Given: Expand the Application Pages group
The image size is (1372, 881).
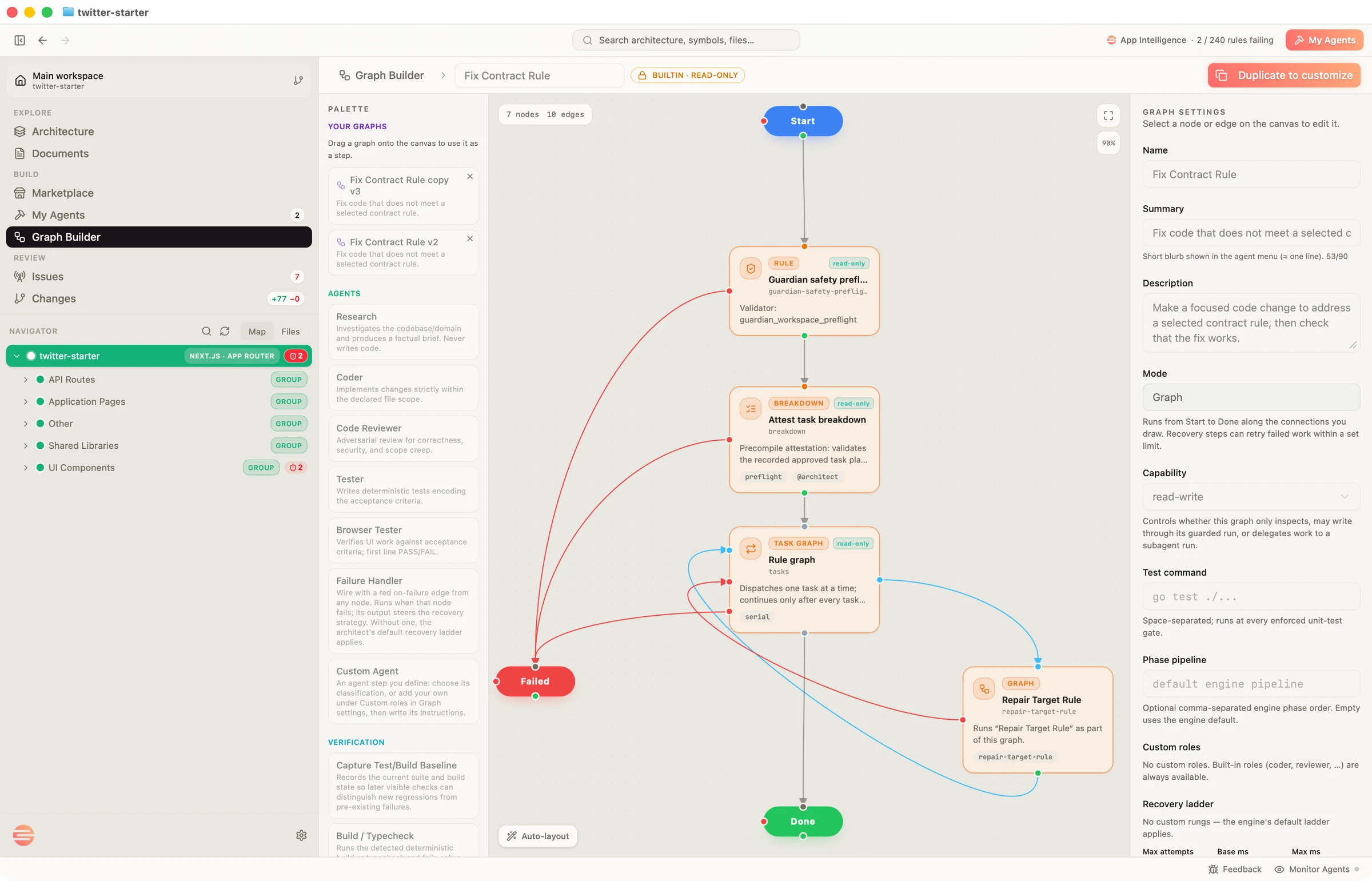Looking at the screenshot, I should (x=26, y=401).
